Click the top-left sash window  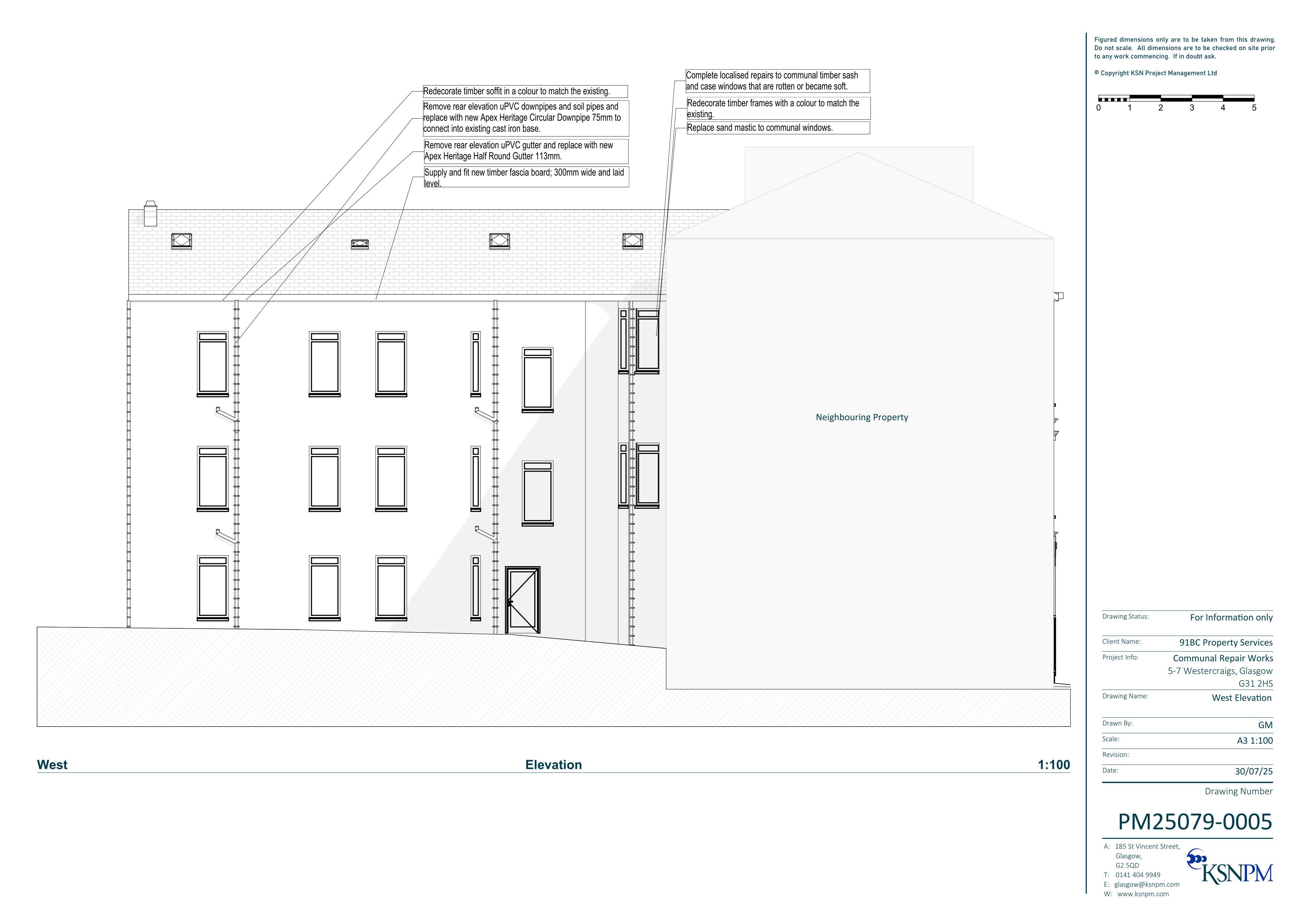213,364
